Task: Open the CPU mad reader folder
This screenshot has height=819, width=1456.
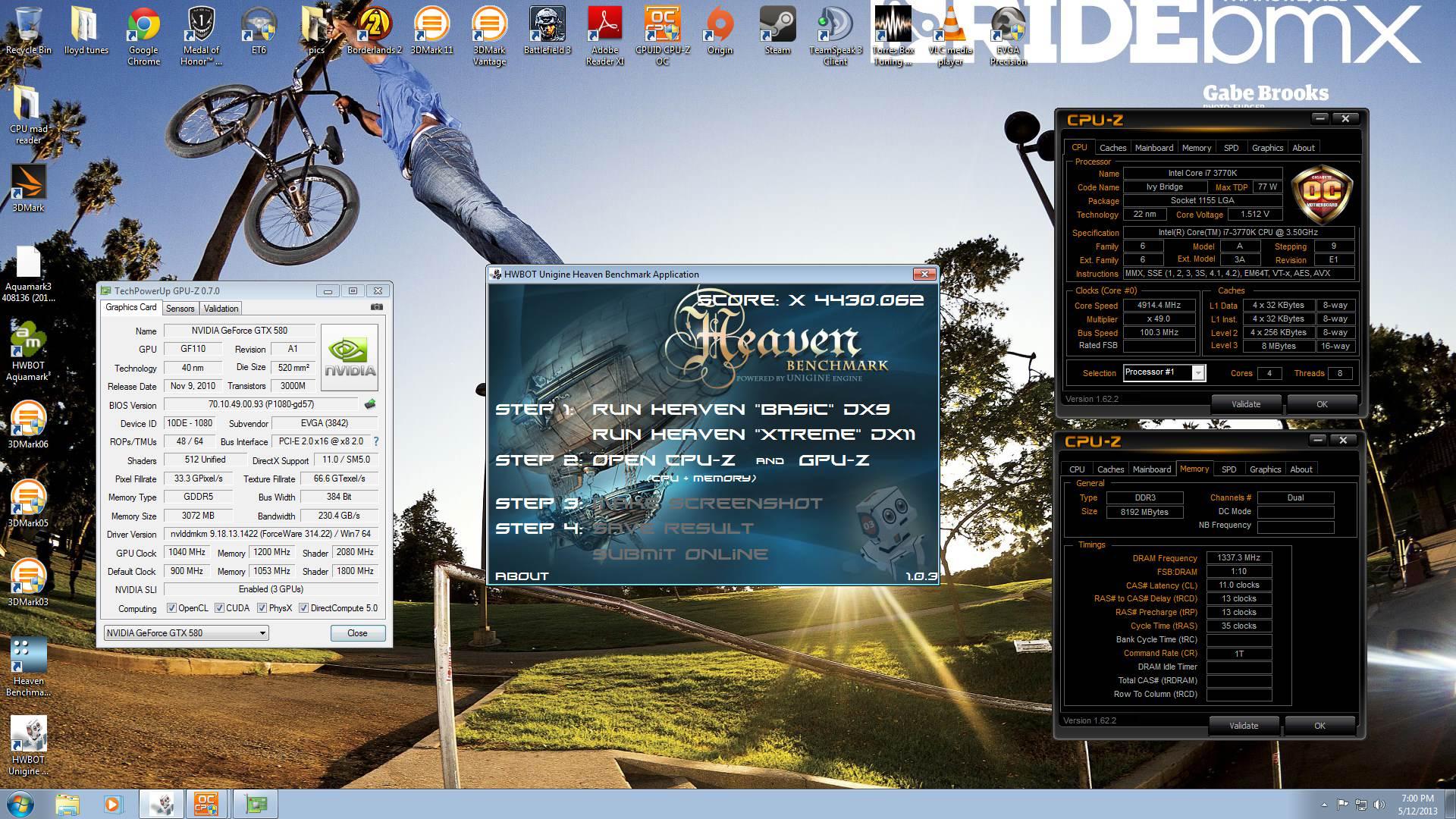Action: [29, 115]
